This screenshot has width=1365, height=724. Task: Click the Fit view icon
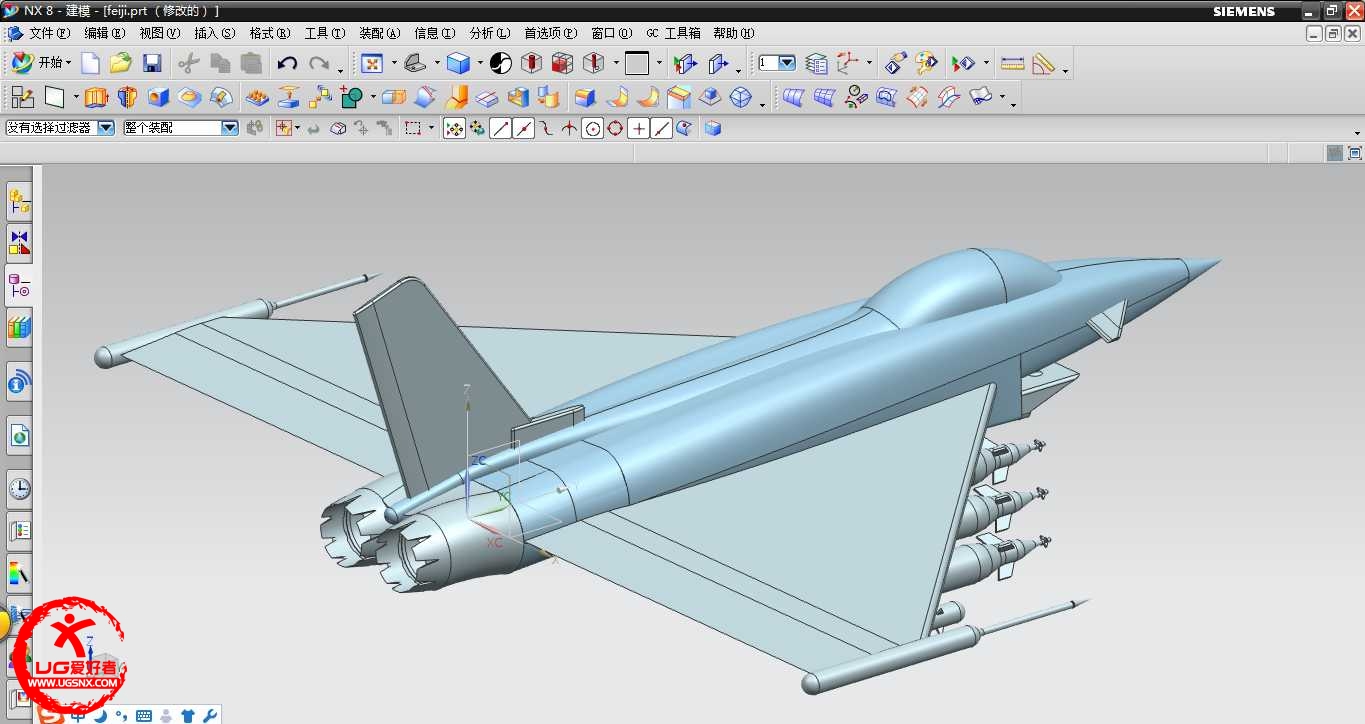tap(372, 64)
